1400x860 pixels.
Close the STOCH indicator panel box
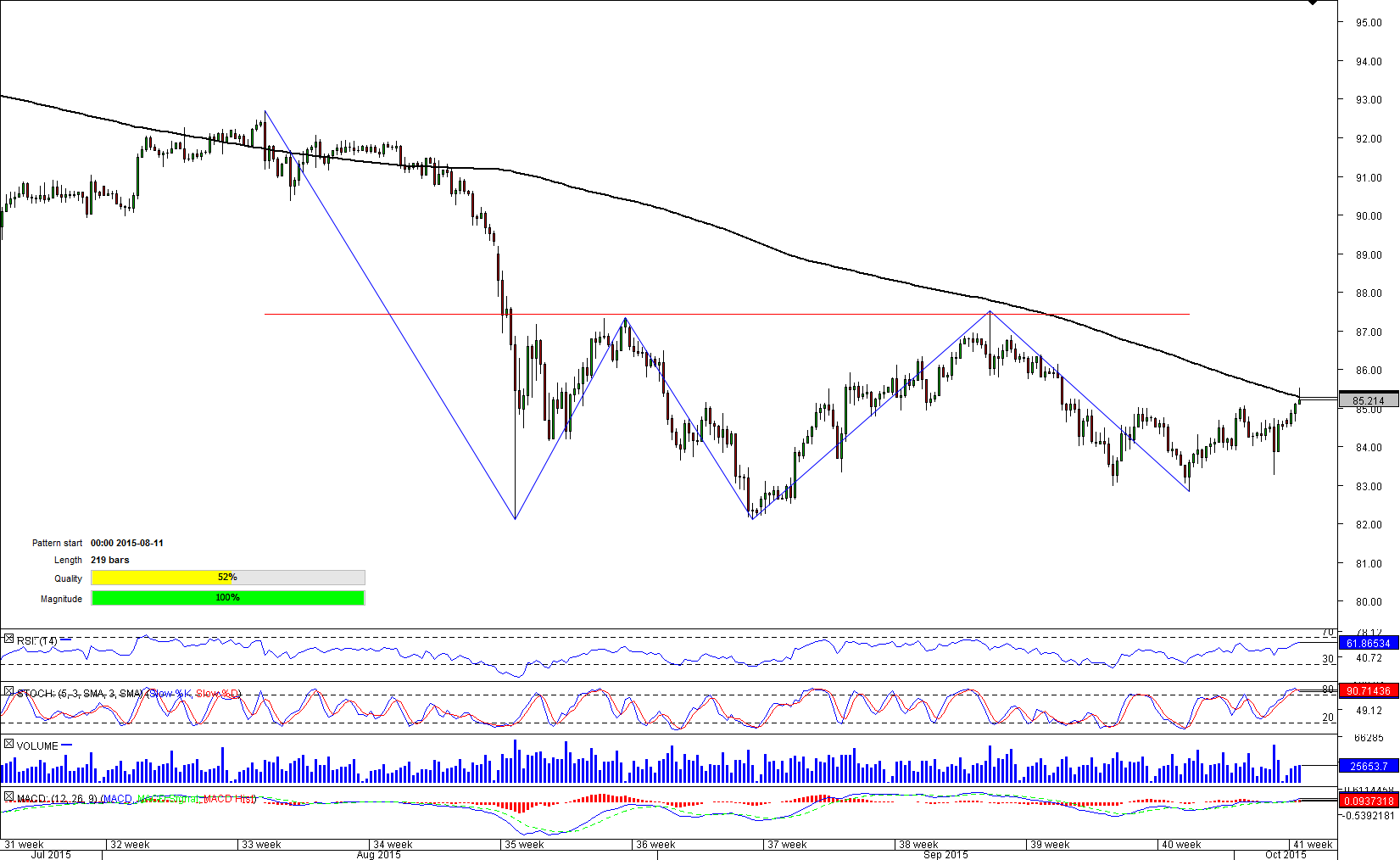[x=8, y=691]
